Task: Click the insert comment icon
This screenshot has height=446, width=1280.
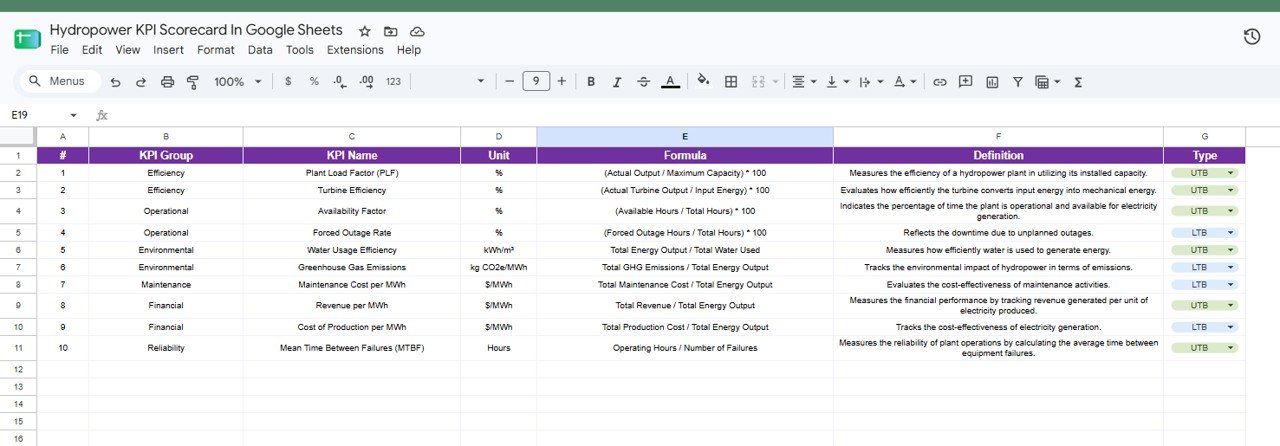Action: point(966,82)
